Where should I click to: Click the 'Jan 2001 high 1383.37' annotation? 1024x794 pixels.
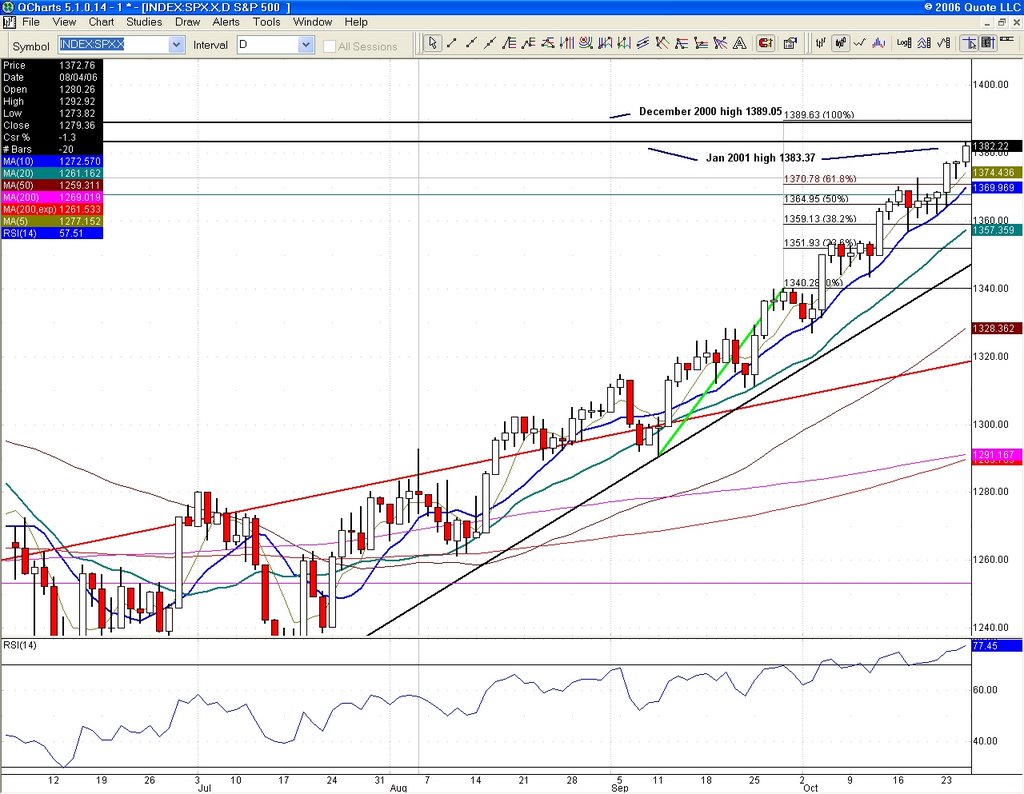pos(760,157)
